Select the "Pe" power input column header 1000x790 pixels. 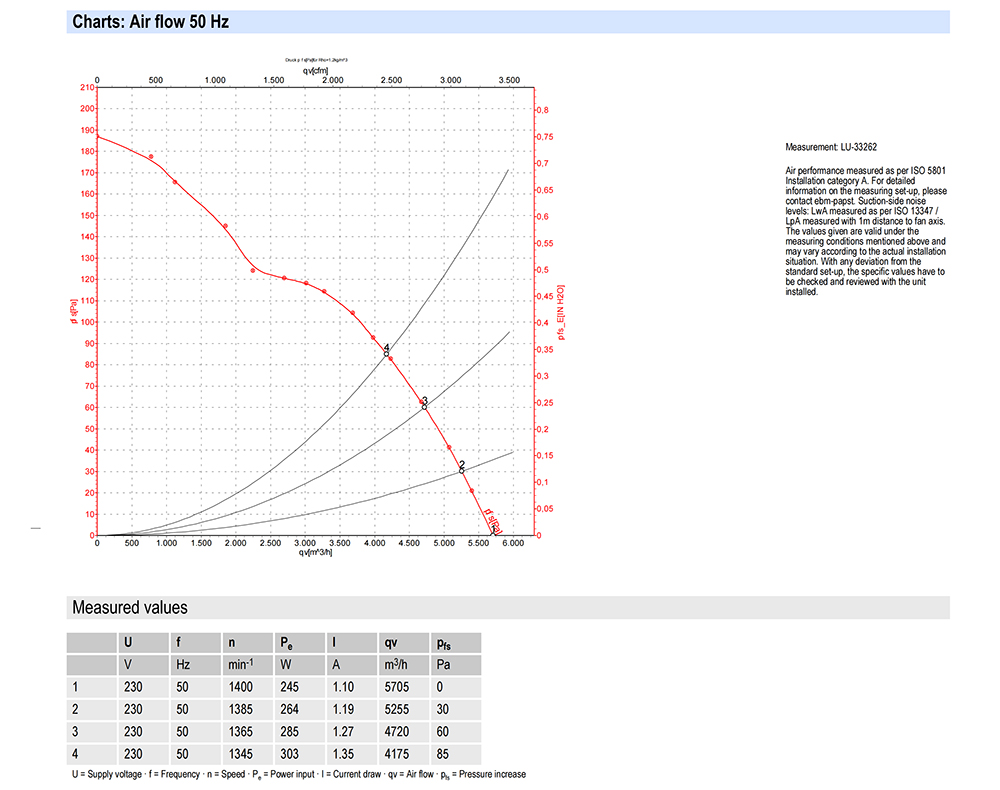pos(287,643)
